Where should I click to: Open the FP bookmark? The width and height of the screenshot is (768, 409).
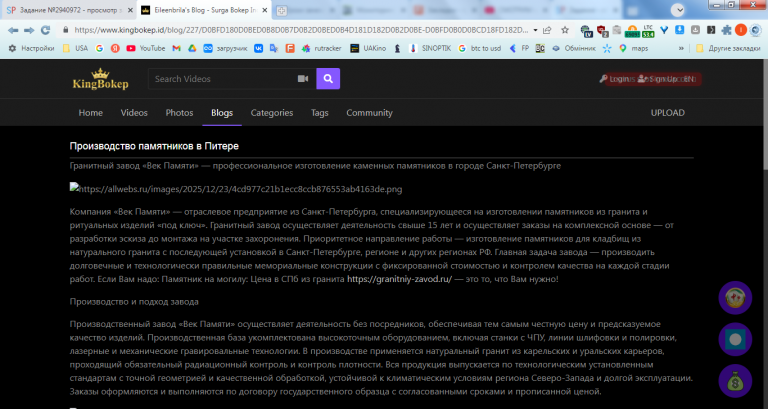click(519, 48)
